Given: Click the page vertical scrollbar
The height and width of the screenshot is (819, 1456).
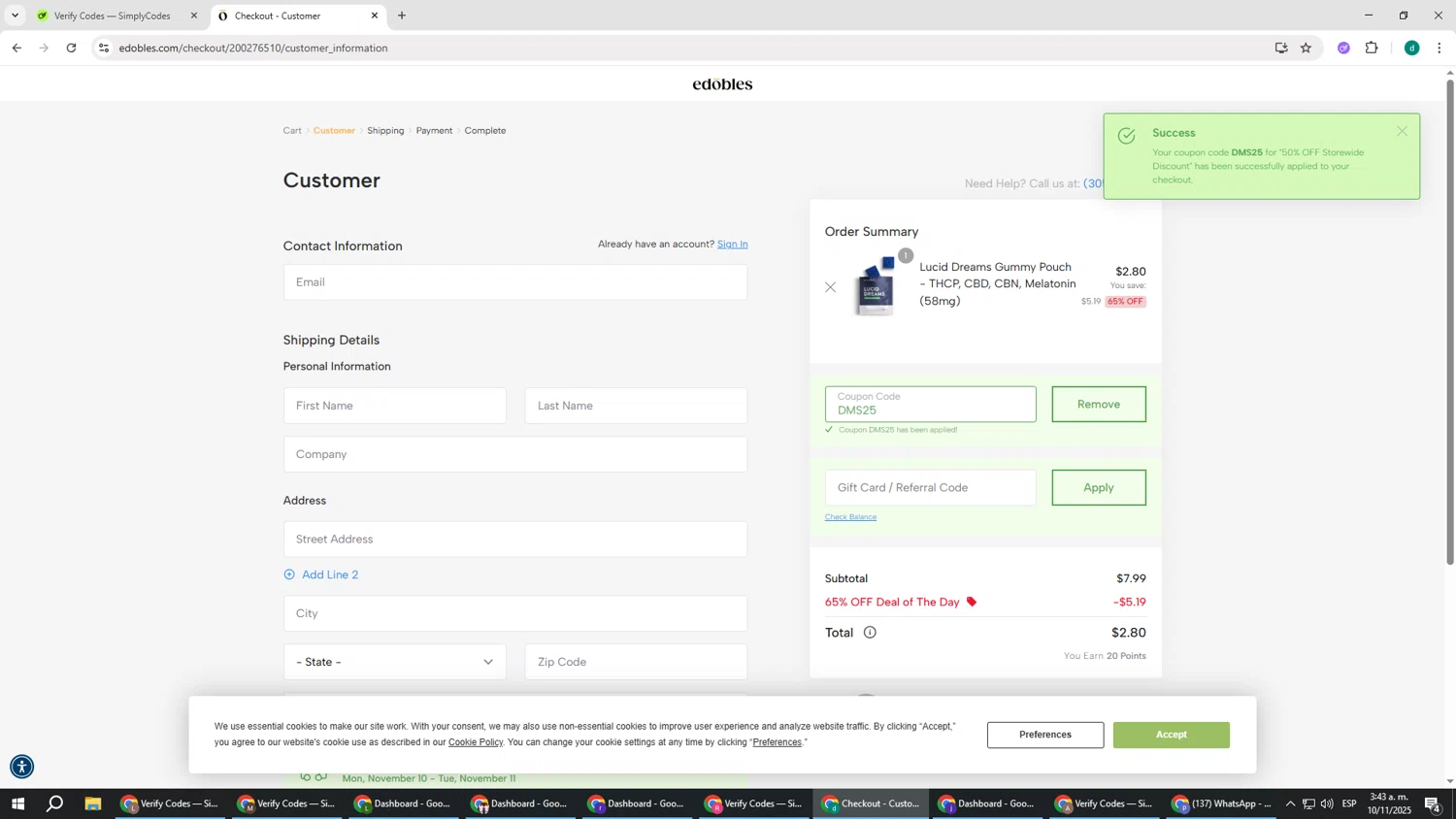Looking at the screenshot, I should [x=1450, y=322].
